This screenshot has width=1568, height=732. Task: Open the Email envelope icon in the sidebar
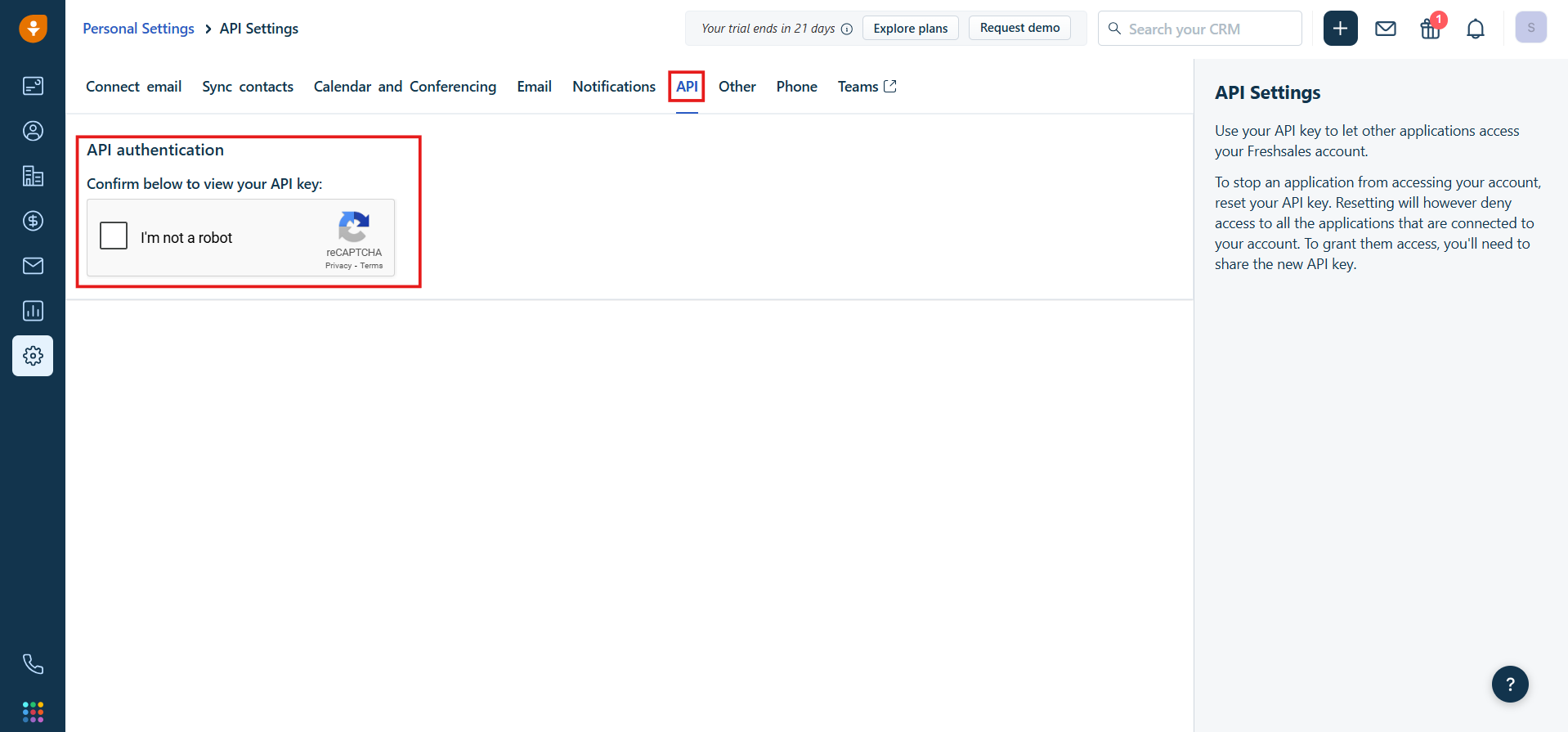tap(33, 266)
